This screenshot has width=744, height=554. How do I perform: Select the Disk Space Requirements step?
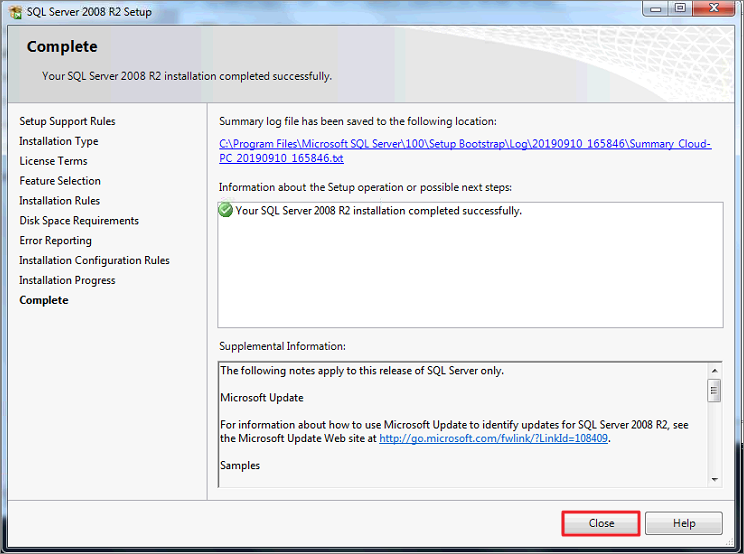point(79,221)
